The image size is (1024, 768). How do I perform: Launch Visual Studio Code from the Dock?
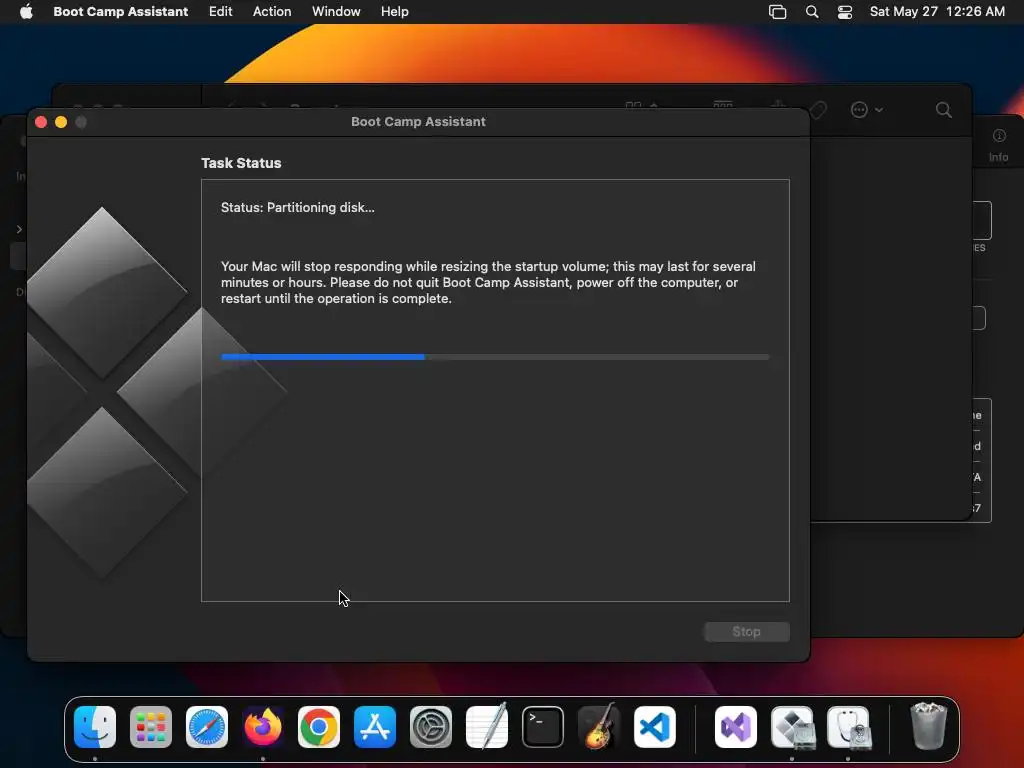(x=654, y=726)
